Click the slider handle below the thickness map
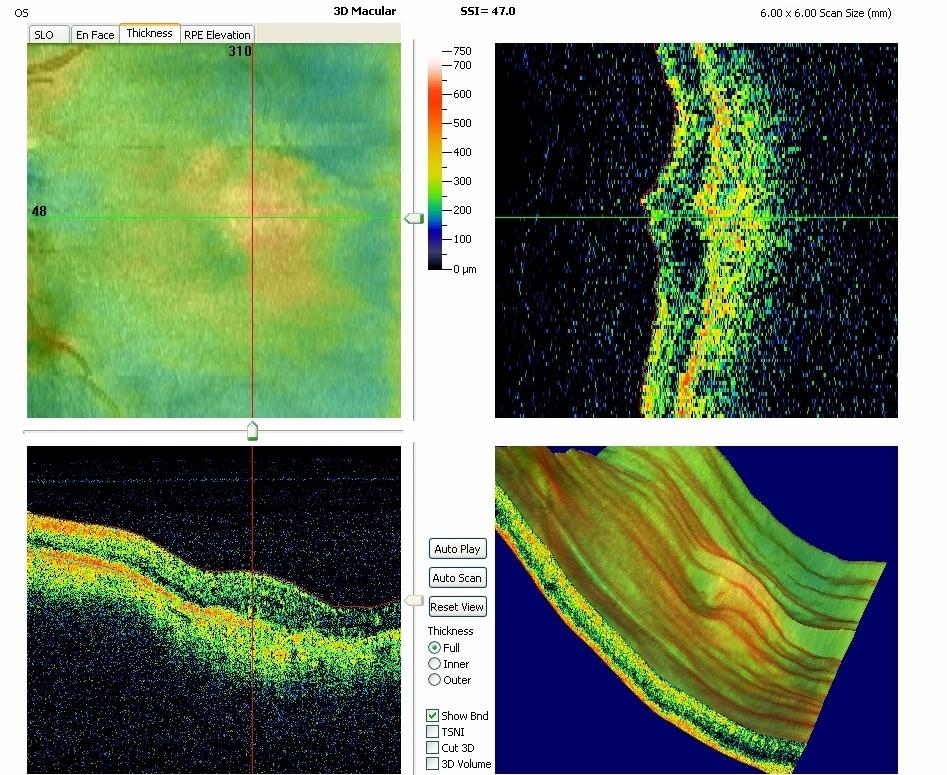Image resolution: width=947 pixels, height=775 pixels. 252,431
